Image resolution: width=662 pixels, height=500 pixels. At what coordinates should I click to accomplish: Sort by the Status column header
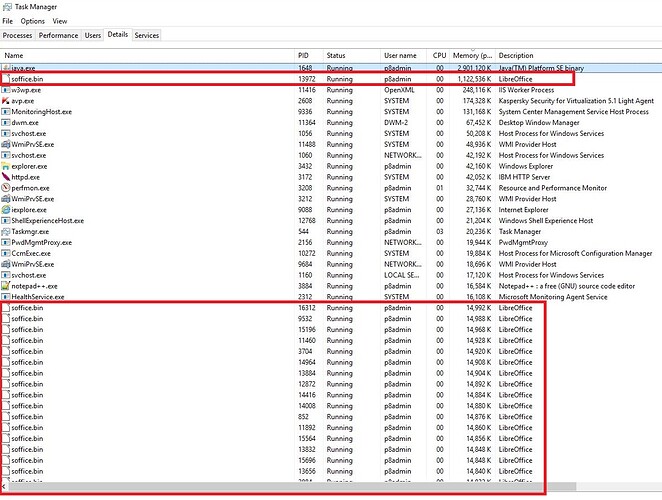tap(352, 55)
